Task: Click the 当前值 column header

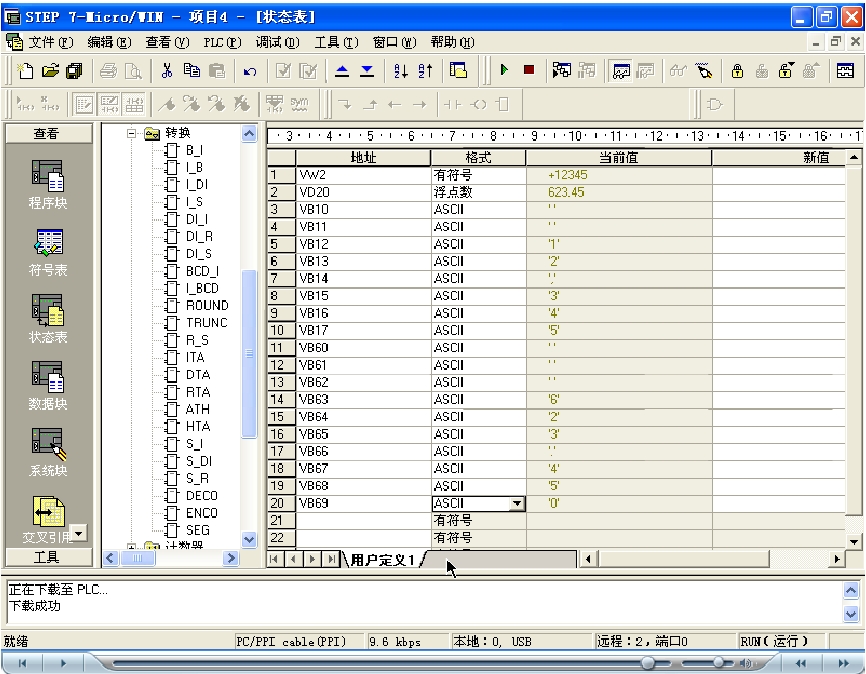Action: 619,157
